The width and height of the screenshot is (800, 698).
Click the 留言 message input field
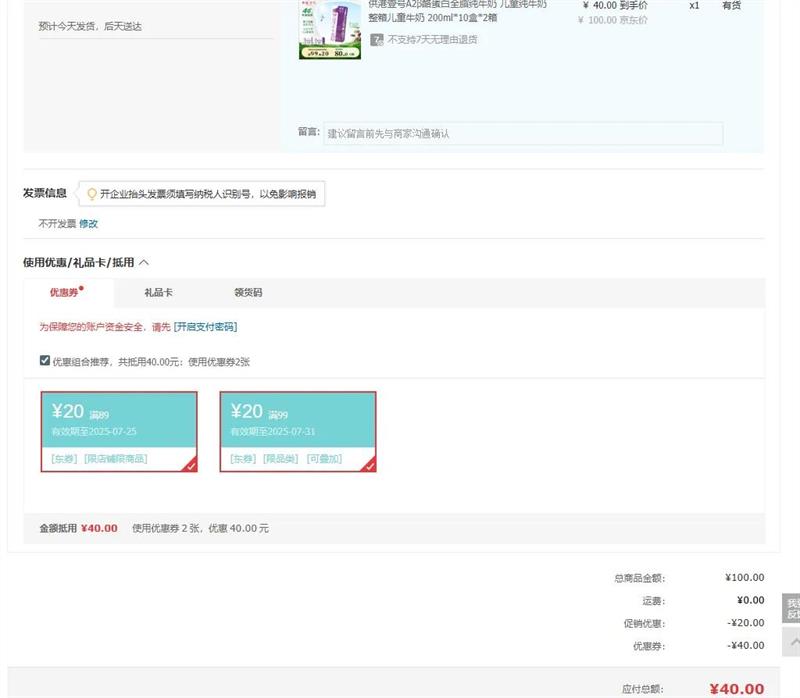[x=522, y=133]
